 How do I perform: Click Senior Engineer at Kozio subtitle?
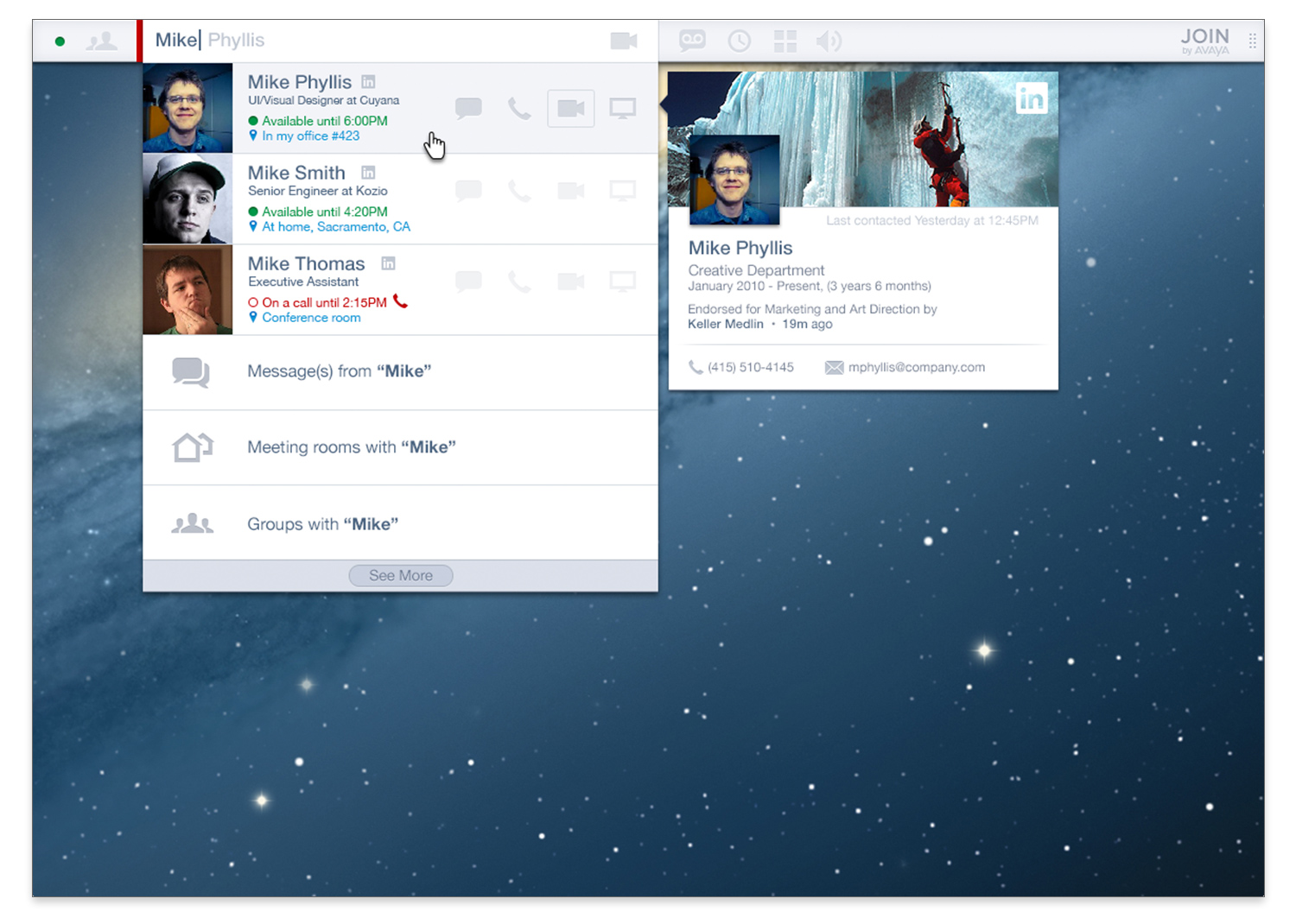click(x=318, y=191)
